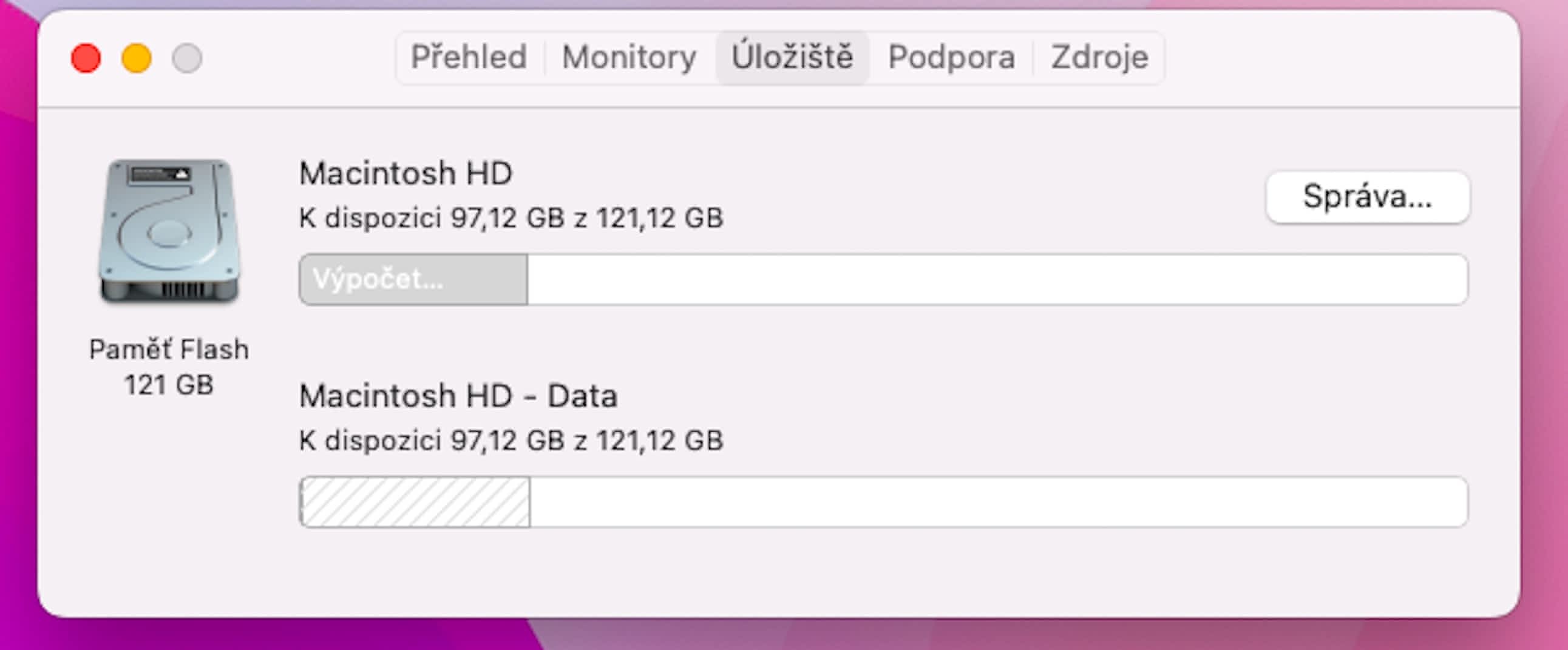Viewport: 1568px width, 650px height.
Task: Click the Macintosh HD - Data volume title
Action: click(458, 396)
